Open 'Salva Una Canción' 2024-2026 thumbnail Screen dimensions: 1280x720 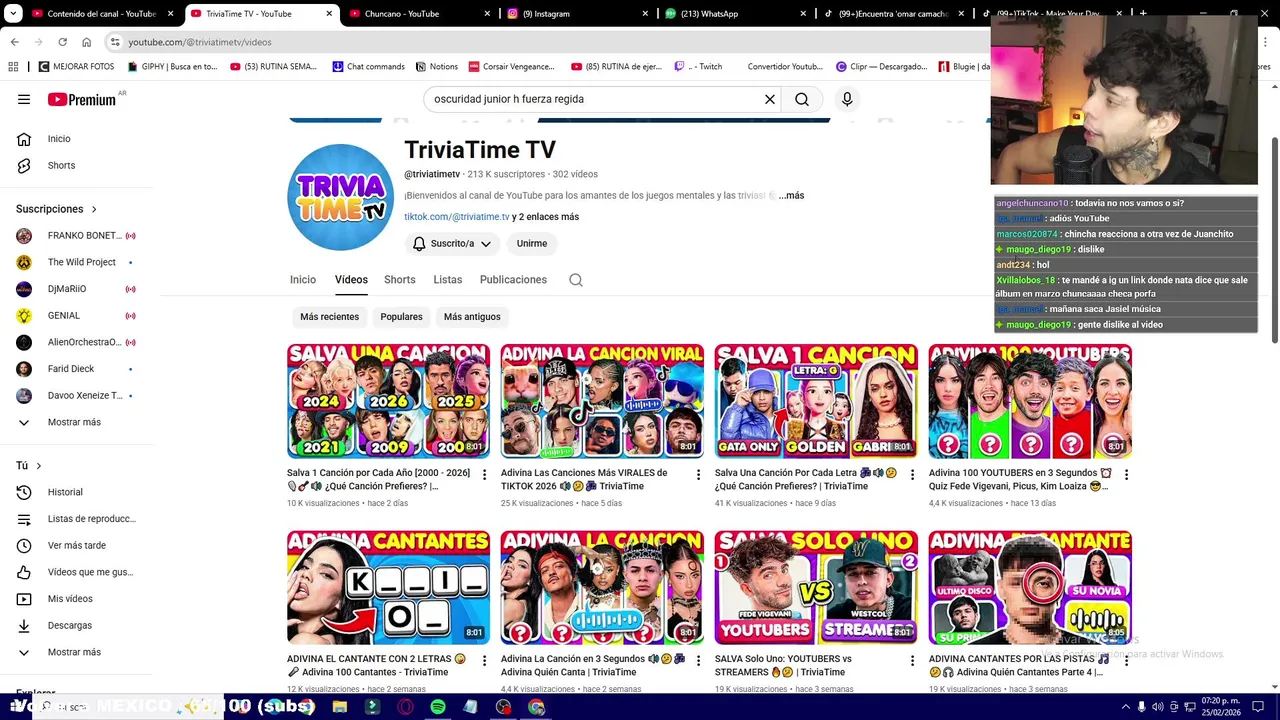388,401
